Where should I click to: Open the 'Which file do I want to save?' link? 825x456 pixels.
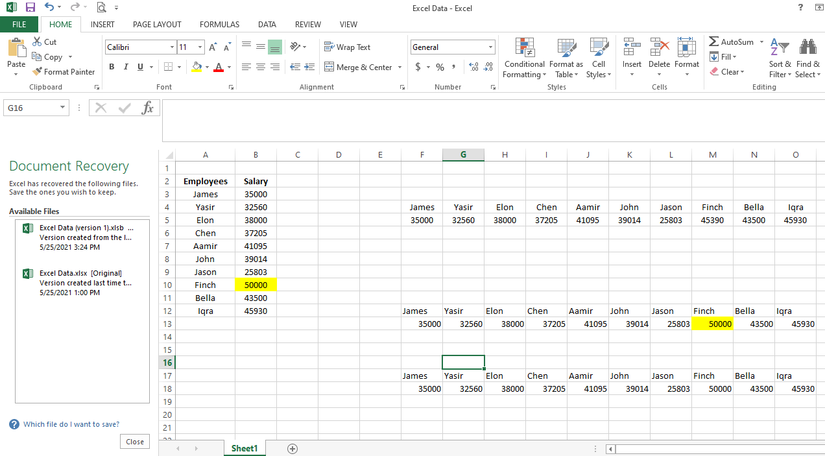pyautogui.click(x=70, y=424)
